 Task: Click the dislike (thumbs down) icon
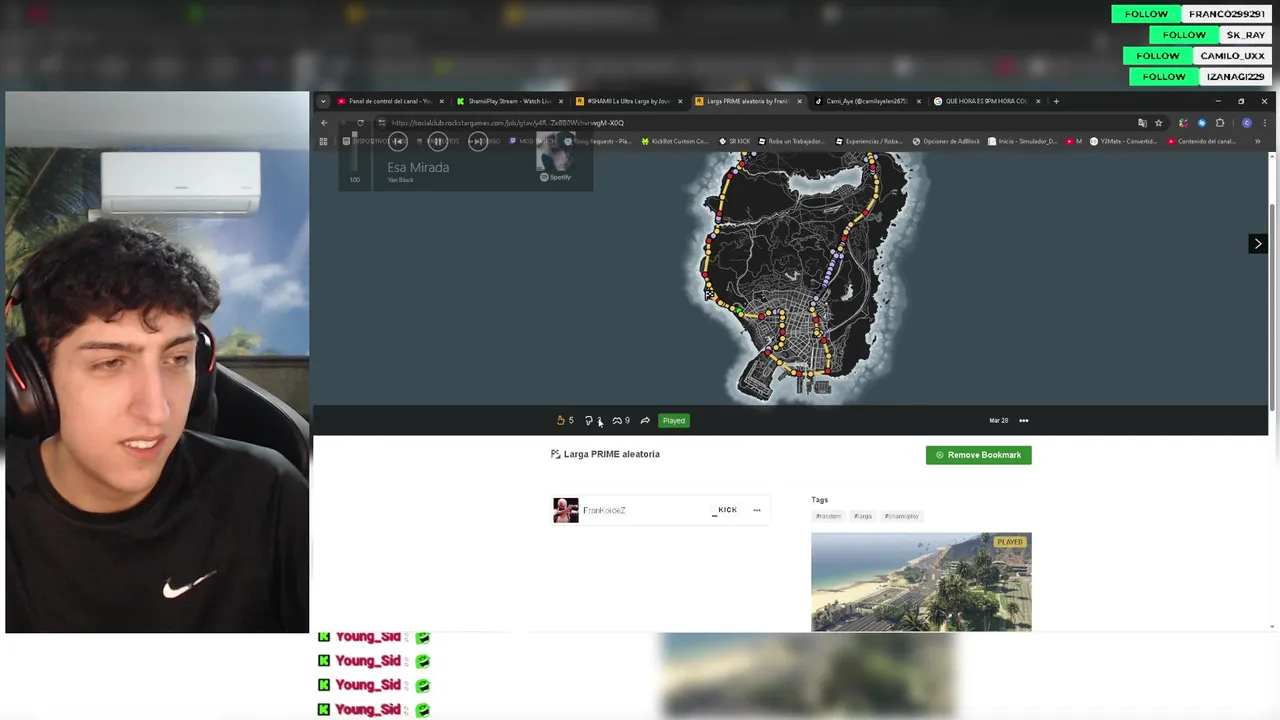[589, 420]
